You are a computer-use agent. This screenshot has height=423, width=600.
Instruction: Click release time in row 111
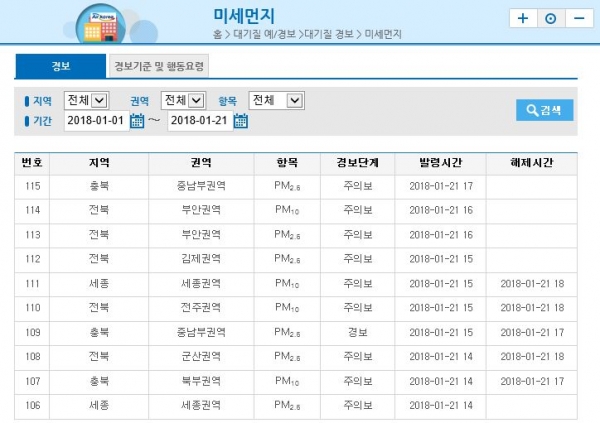click(532, 284)
